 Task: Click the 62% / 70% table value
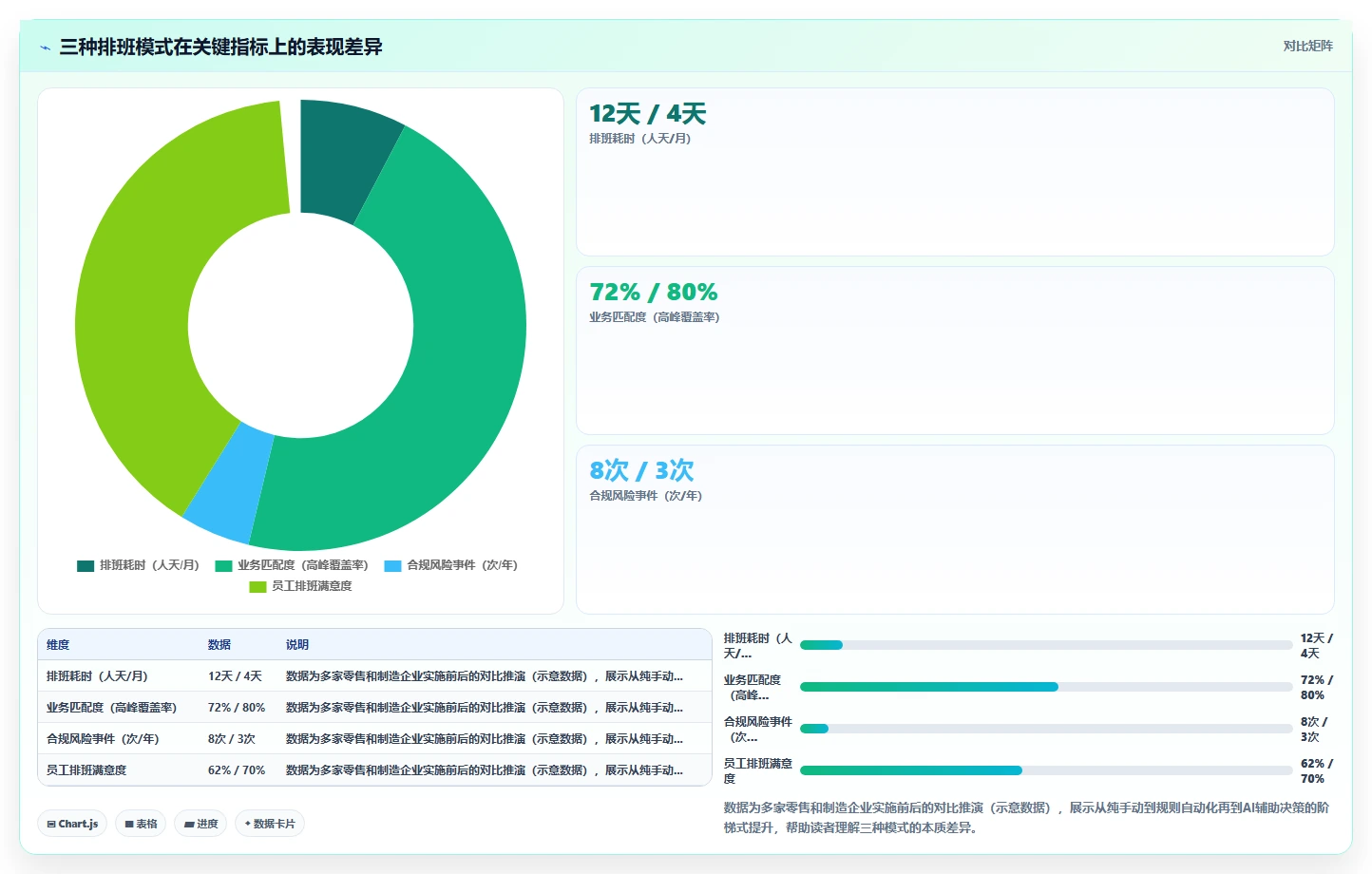coord(237,770)
